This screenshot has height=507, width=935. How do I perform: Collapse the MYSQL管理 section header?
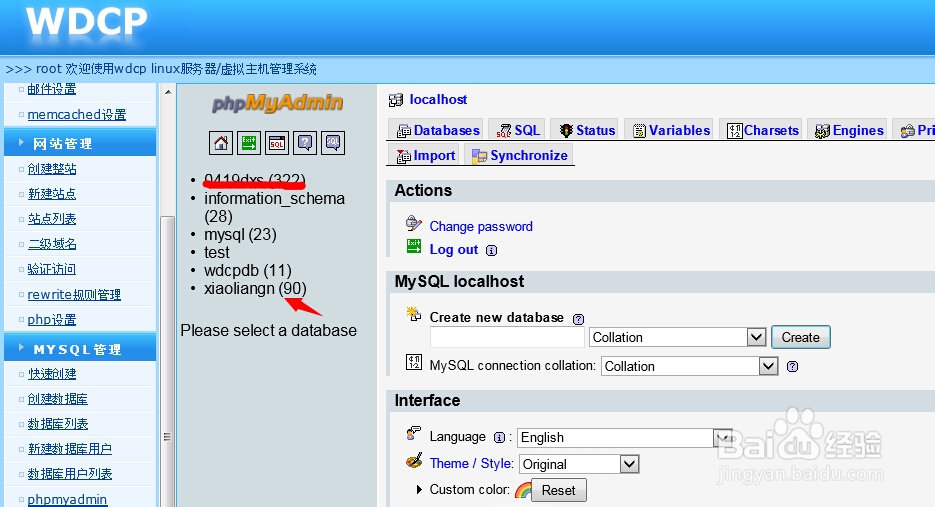click(x=80, y=349)
